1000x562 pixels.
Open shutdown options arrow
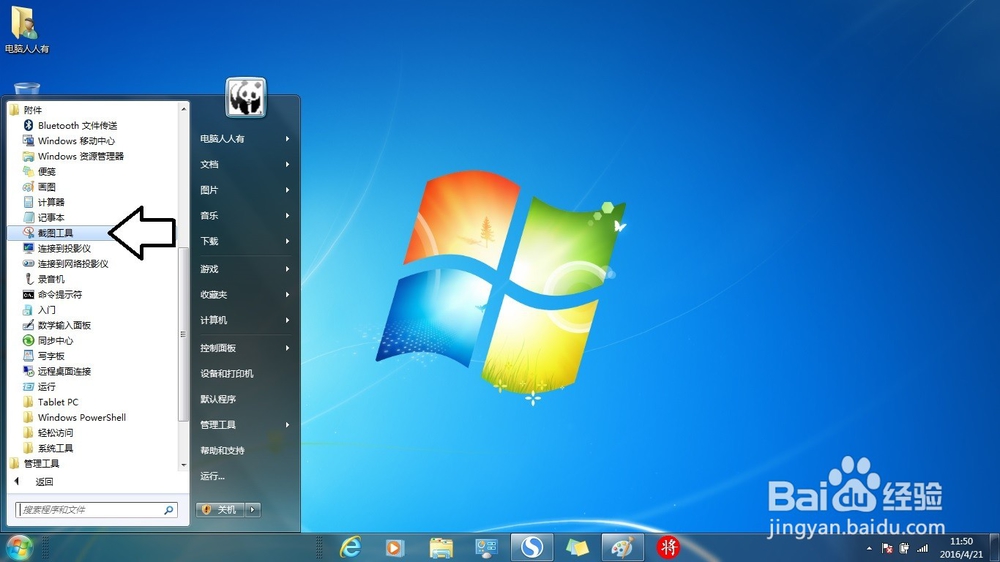point(253,510)
